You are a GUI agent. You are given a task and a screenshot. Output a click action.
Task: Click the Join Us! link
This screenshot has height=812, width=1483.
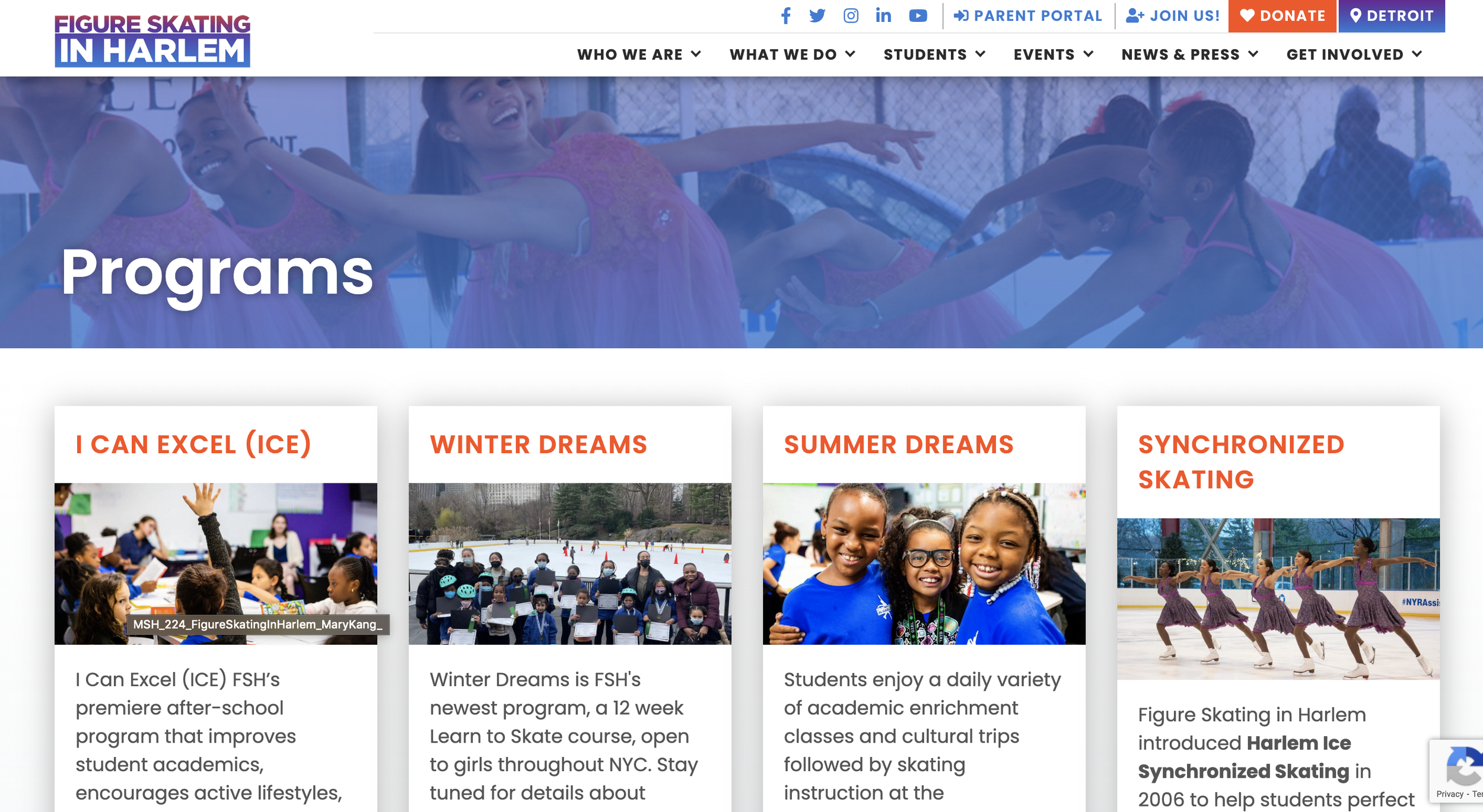pos(1173,16)
